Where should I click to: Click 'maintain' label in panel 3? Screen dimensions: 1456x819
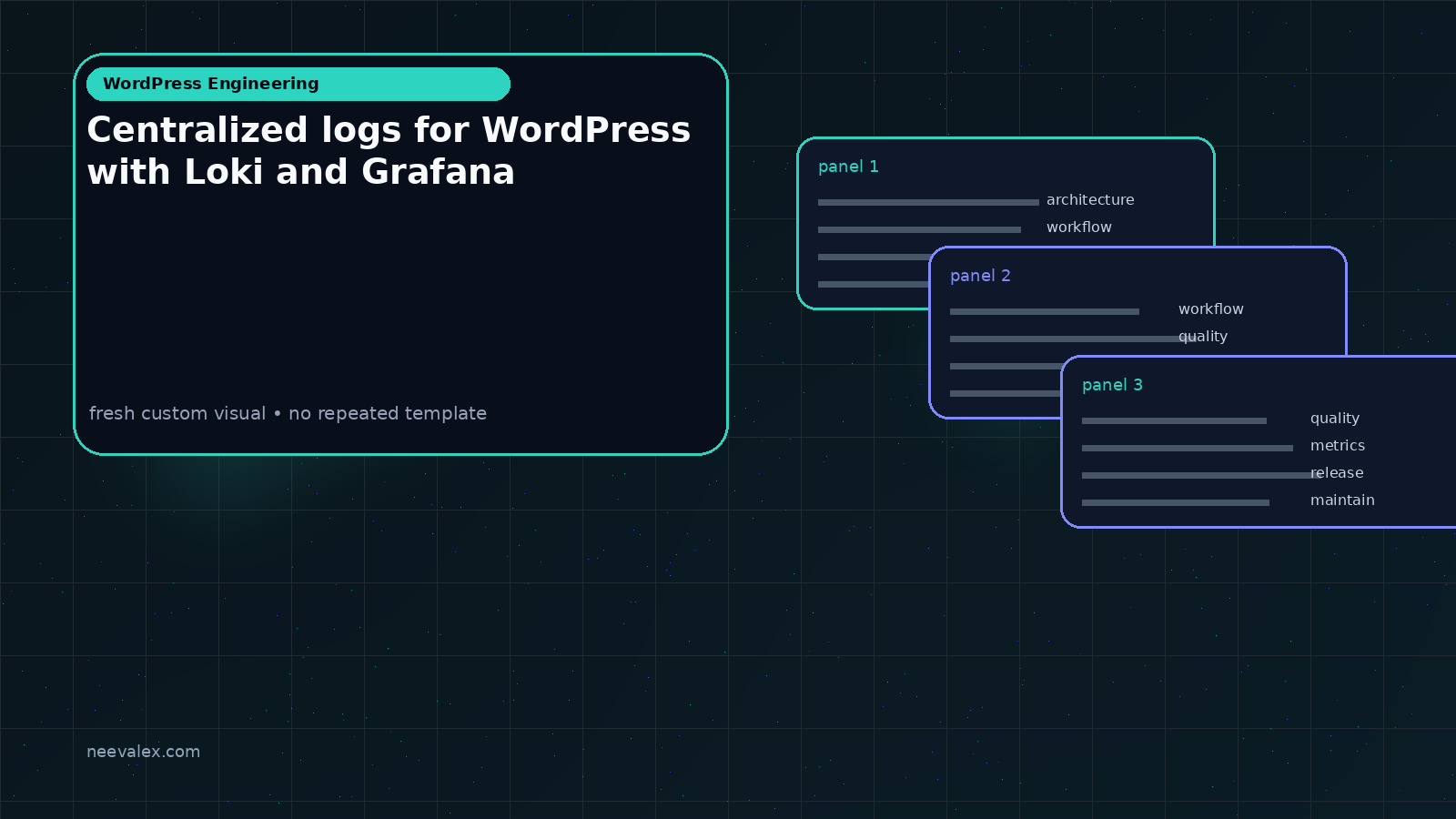coord(1342,500)
